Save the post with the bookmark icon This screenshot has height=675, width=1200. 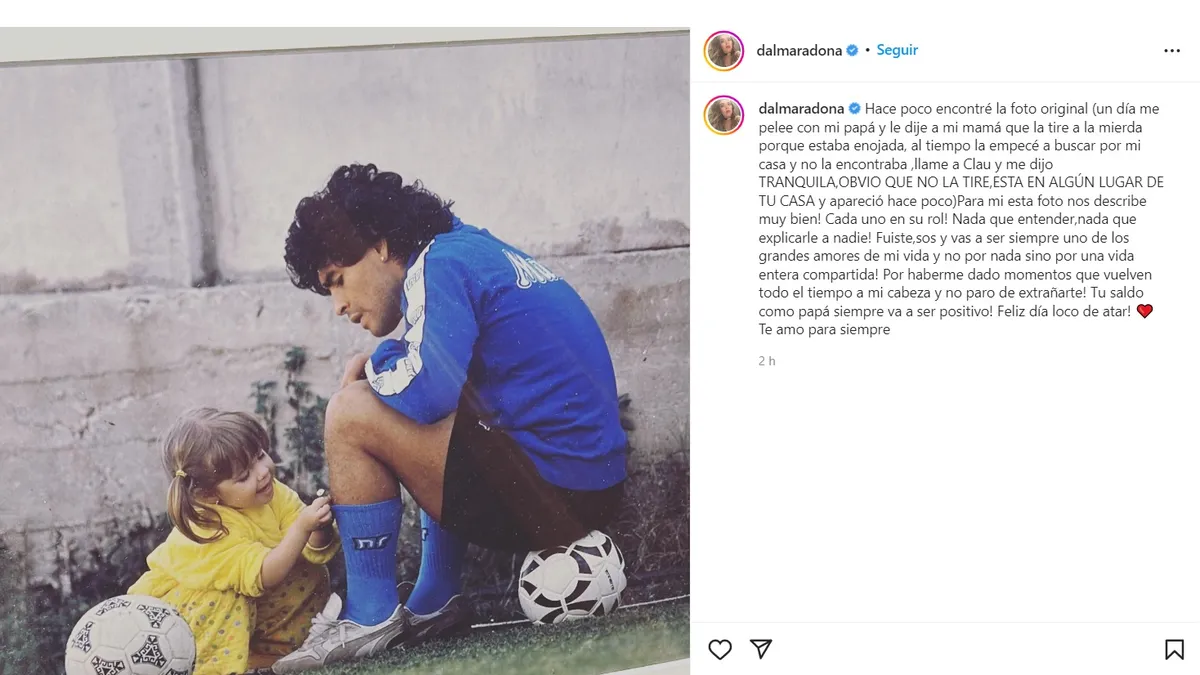coord(1174,650)
